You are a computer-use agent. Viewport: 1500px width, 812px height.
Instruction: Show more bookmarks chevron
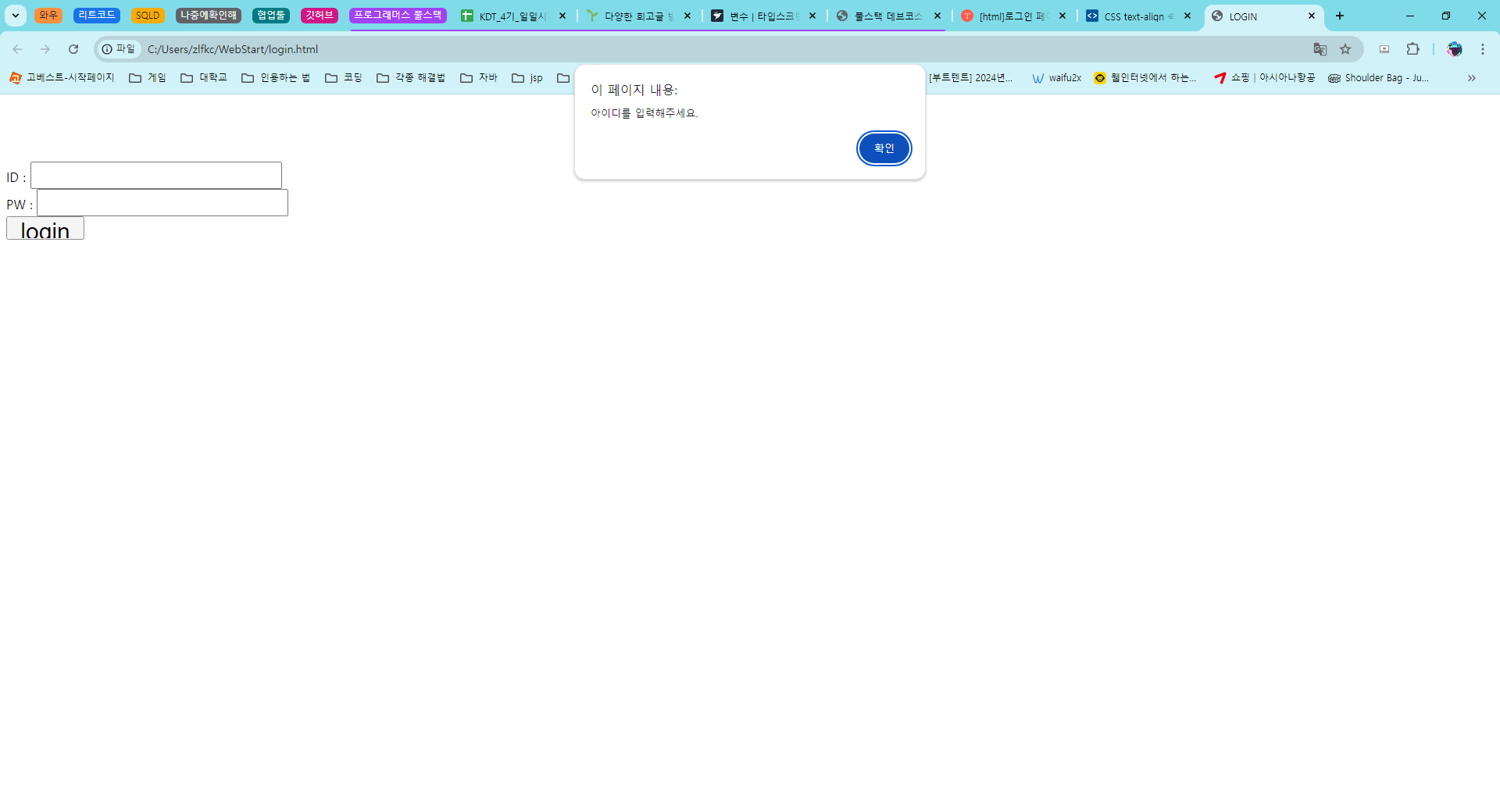[1472, 78]
